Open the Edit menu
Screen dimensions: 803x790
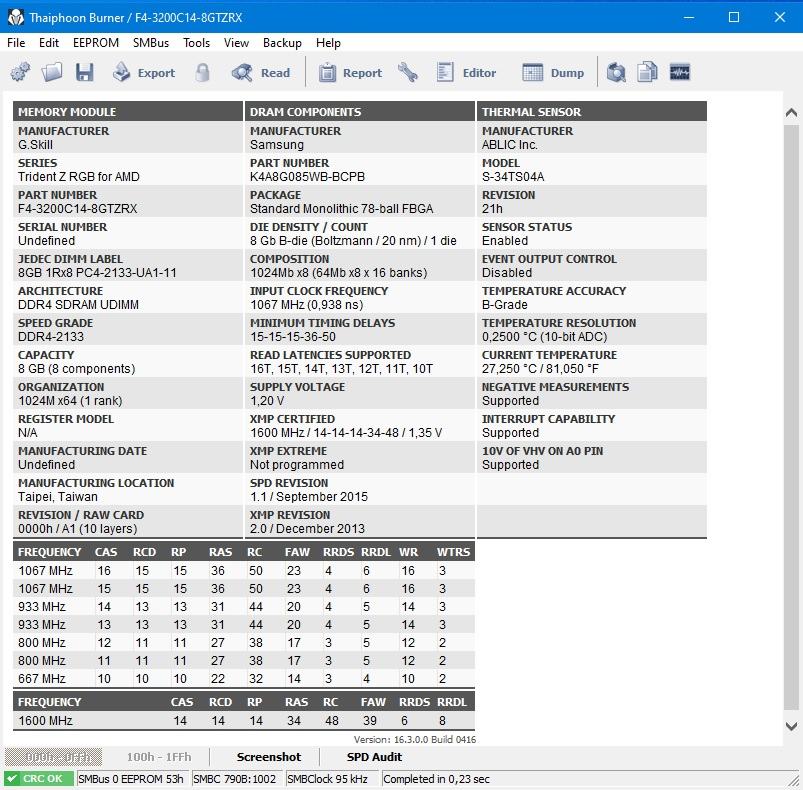(49, 43)
